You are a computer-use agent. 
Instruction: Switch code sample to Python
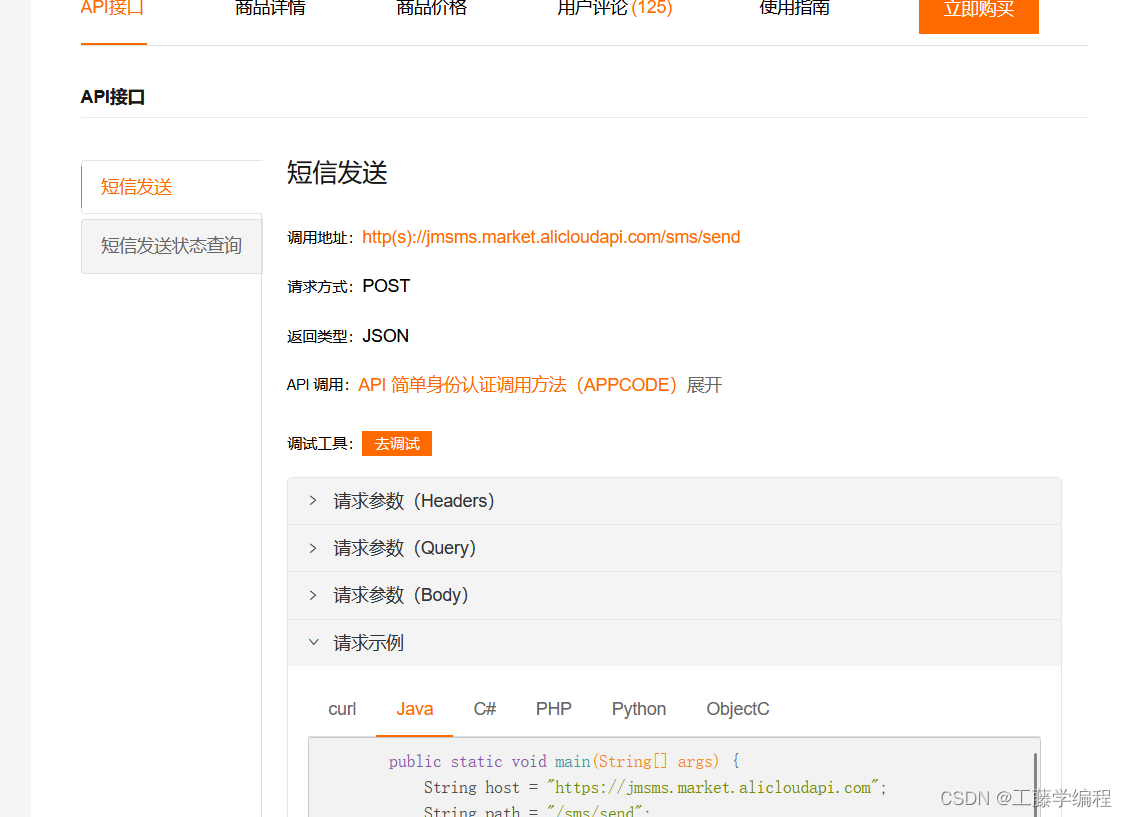tap(639, 709)
